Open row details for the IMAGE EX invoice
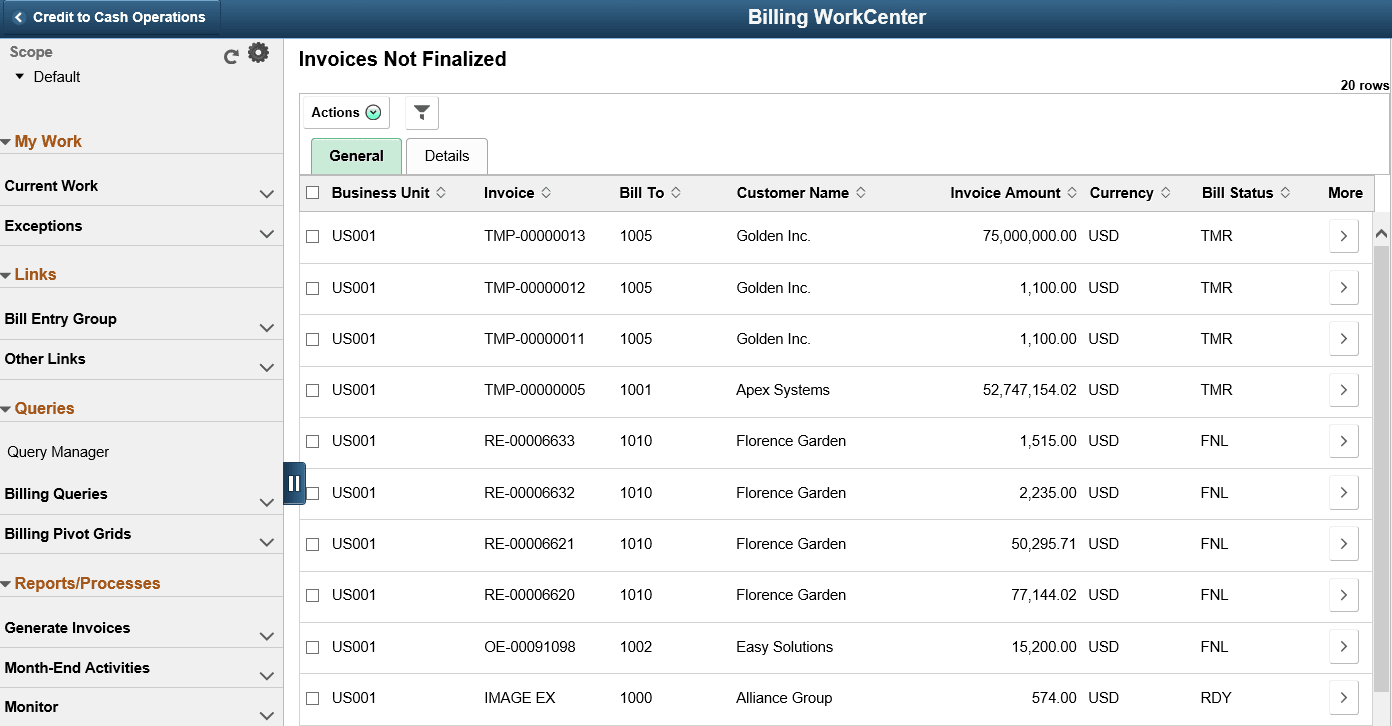1392x726 pixels. click(1343, 697)
